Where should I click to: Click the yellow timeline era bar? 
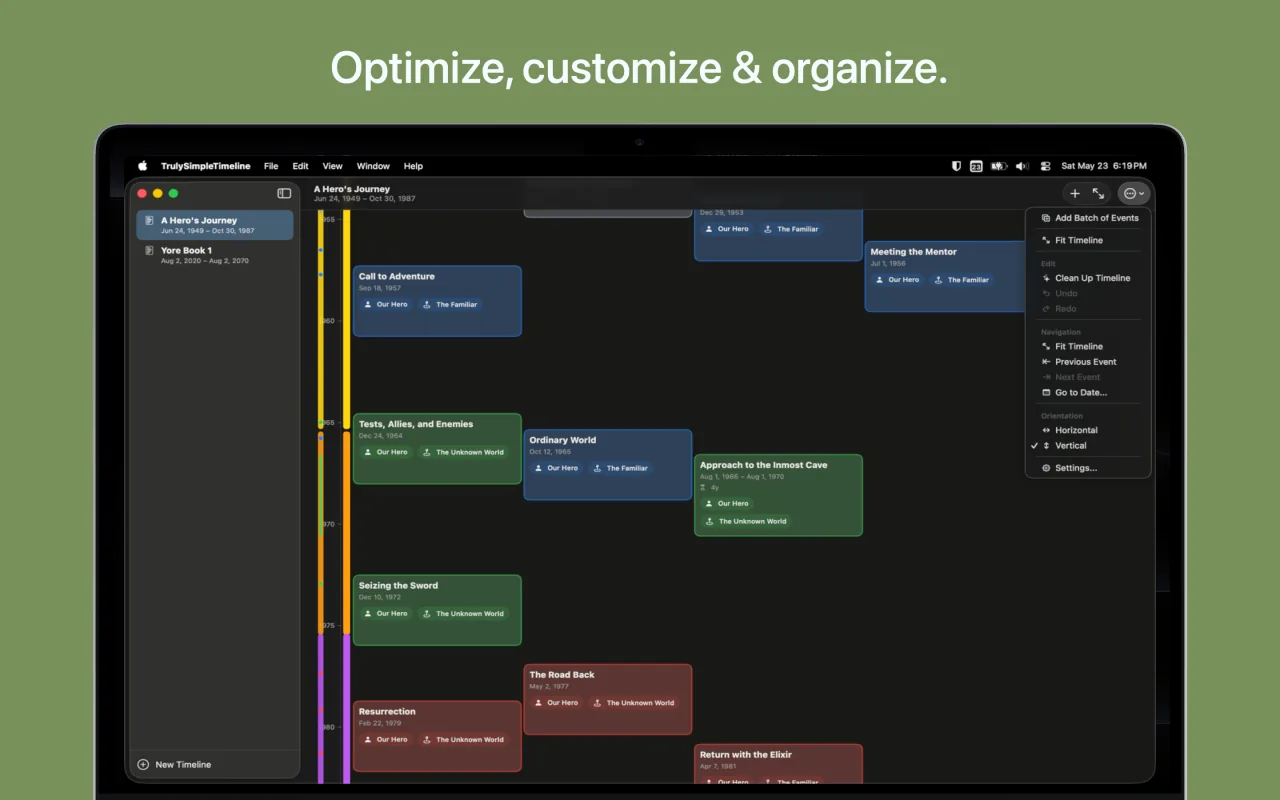tap(346, 320)
